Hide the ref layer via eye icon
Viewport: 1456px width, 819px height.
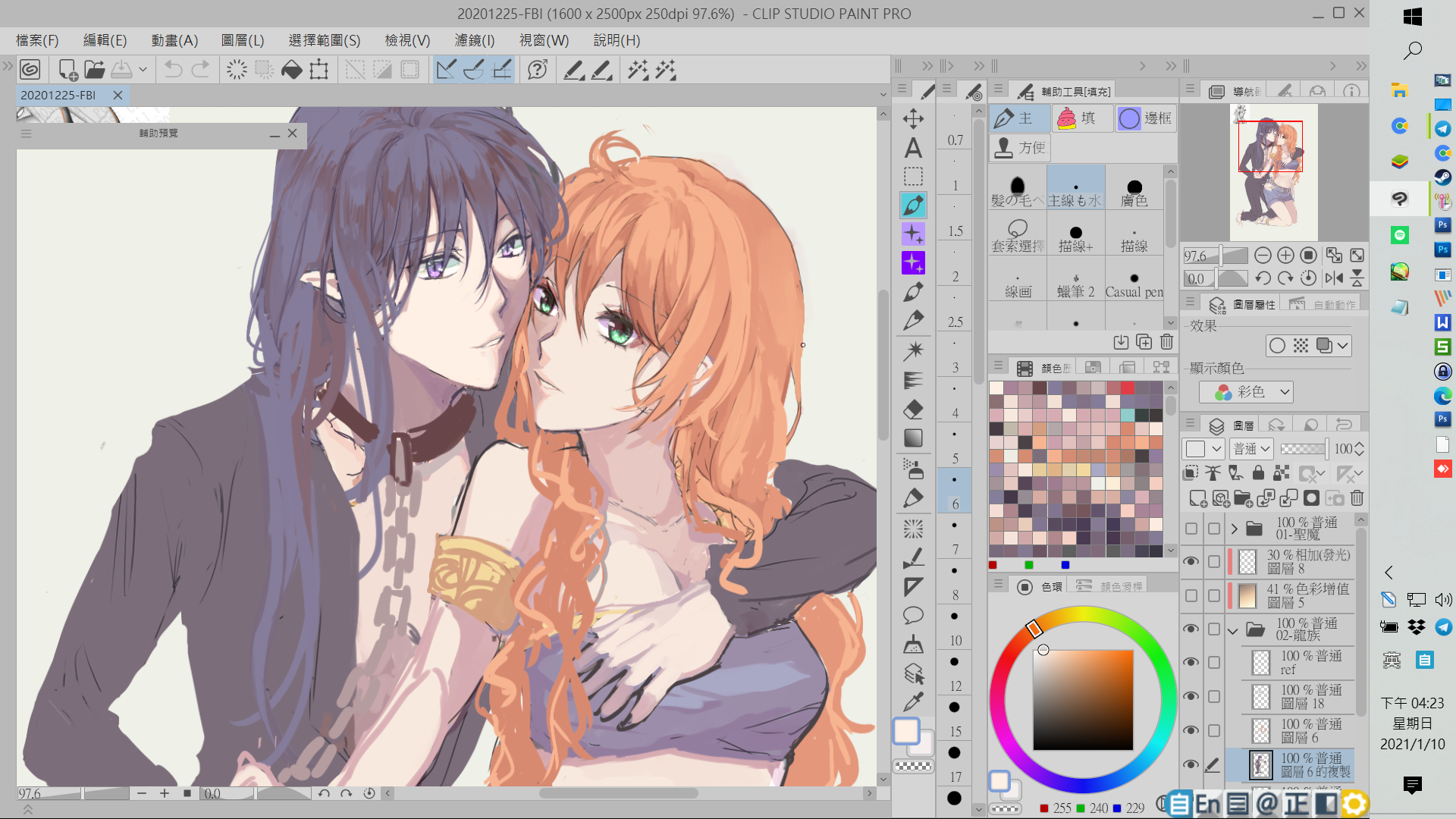(1191, 663)
